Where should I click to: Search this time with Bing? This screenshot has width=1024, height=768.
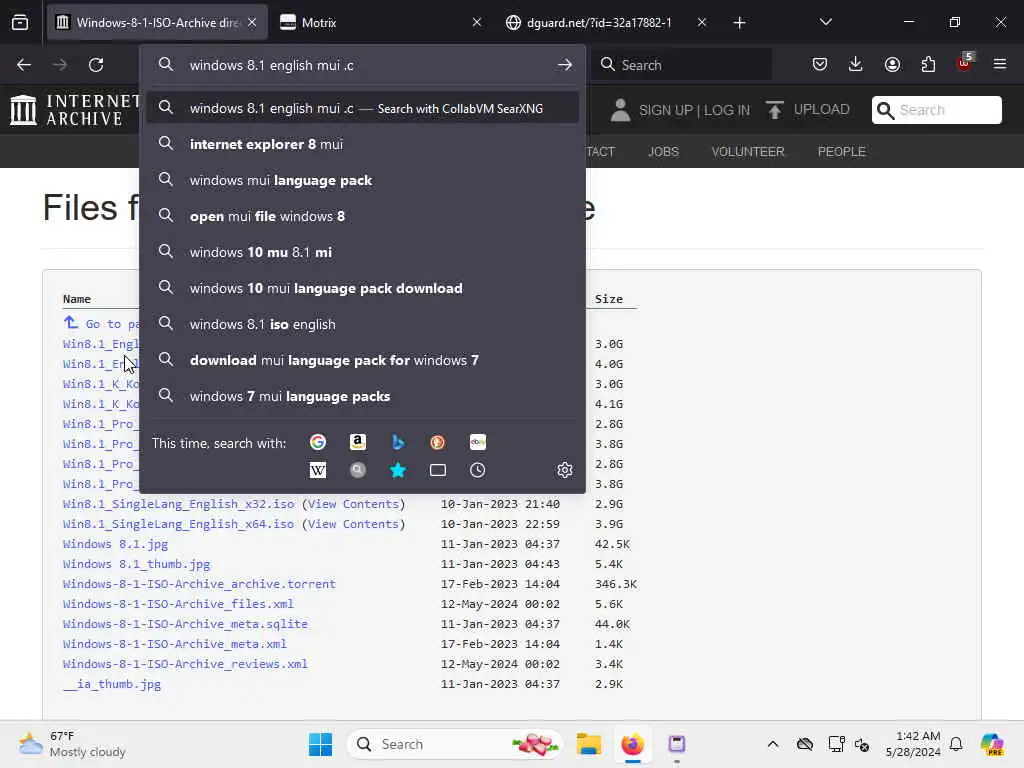pyautogui.click(x=398, y=442)
